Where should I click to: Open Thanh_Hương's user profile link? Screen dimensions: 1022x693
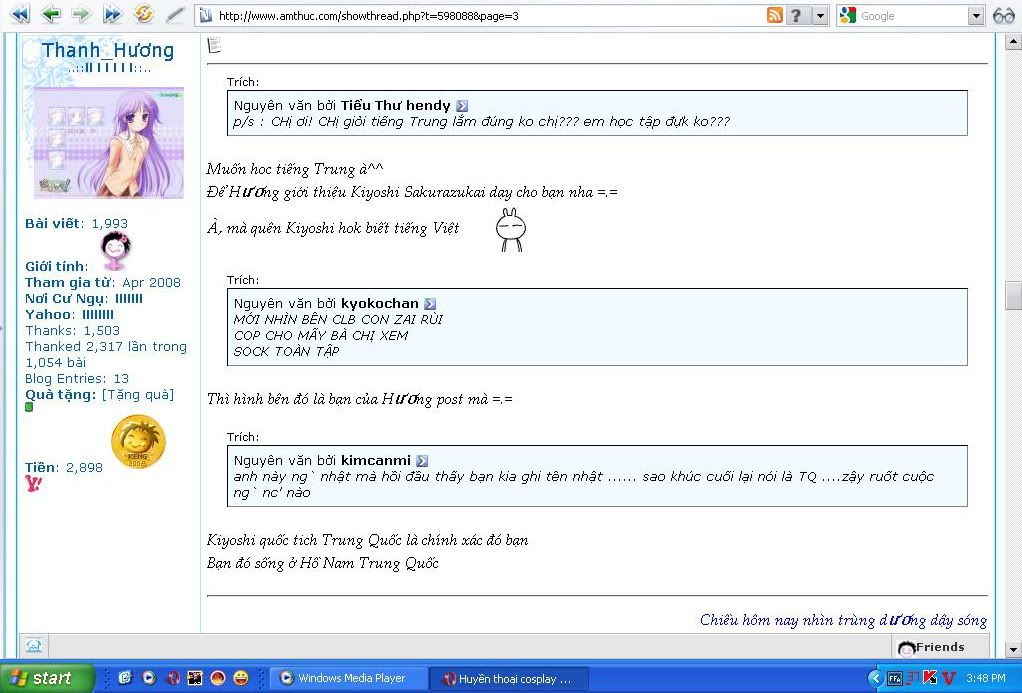click(108, 50)
